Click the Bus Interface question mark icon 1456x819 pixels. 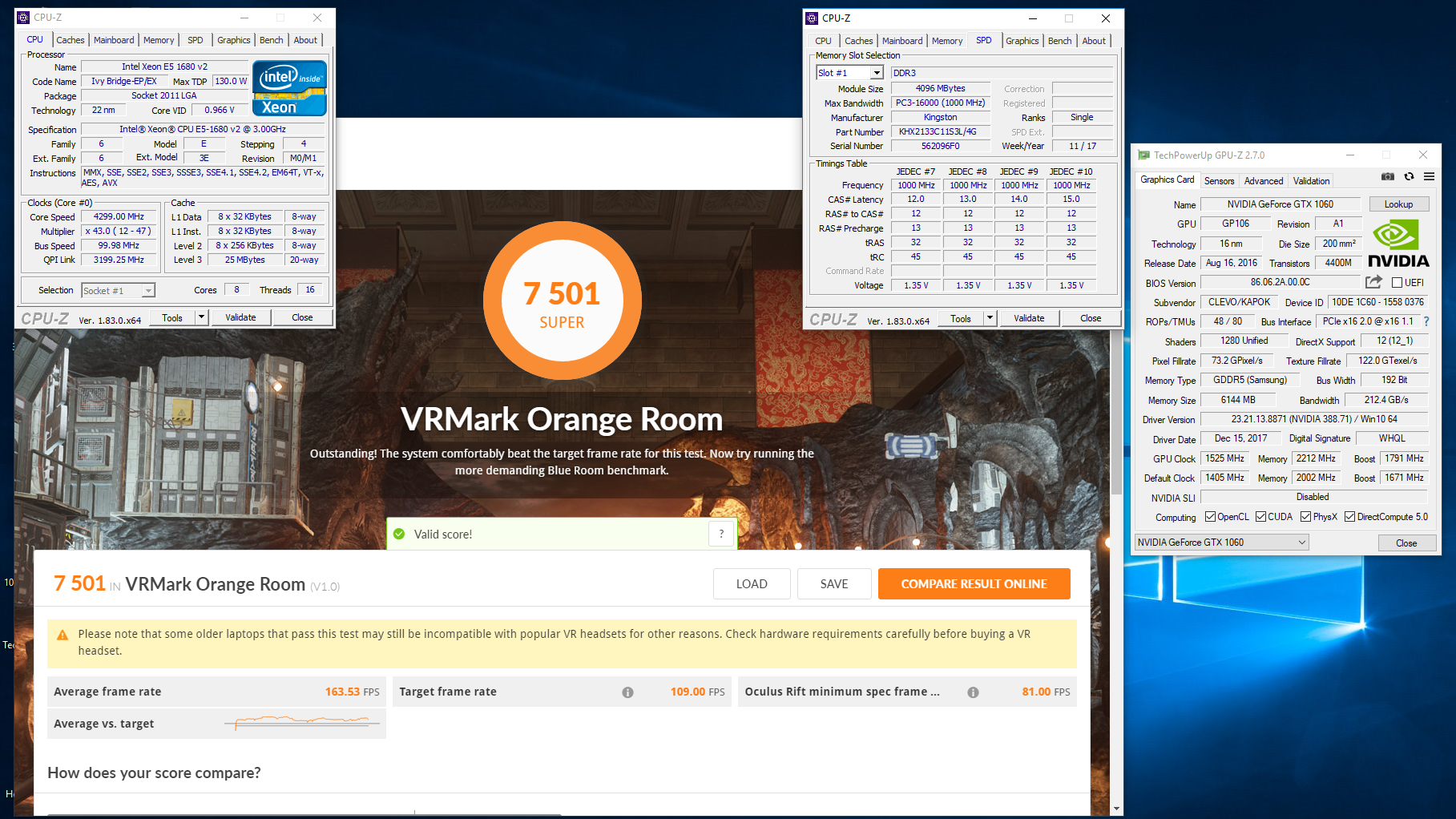coord(1426,321)
